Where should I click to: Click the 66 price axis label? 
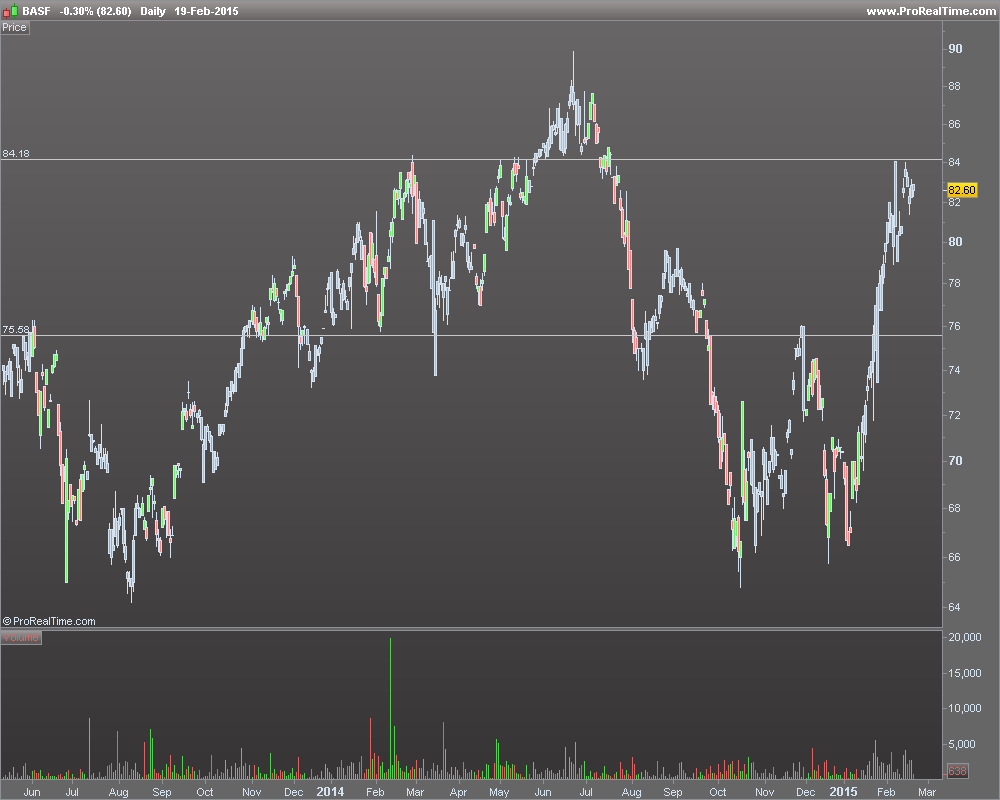click(x=955, y=557)
